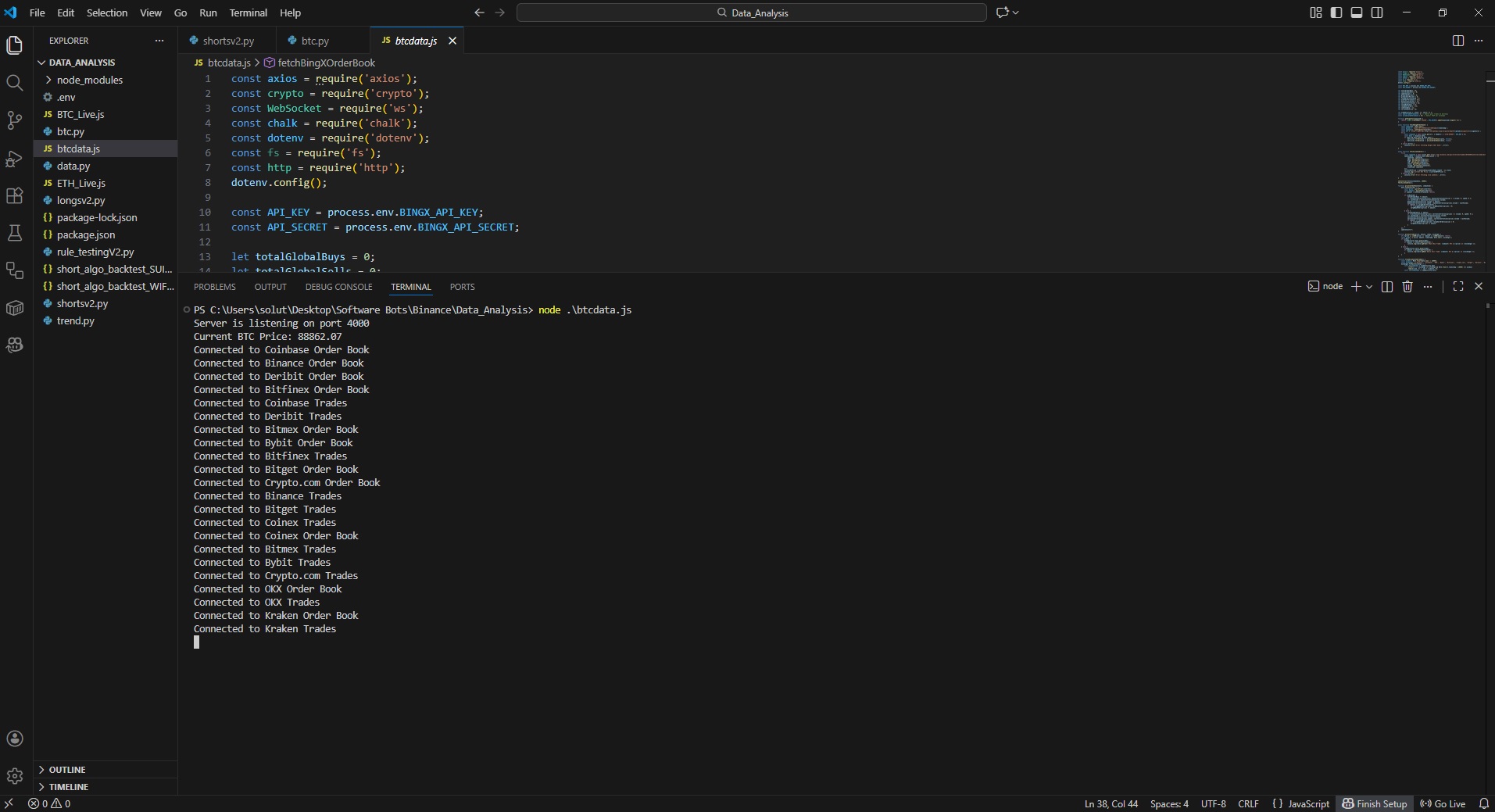Open the new terminal launch profile dropdown
This screenshot has height=812, width=1495.
[x=1369, y=287]
